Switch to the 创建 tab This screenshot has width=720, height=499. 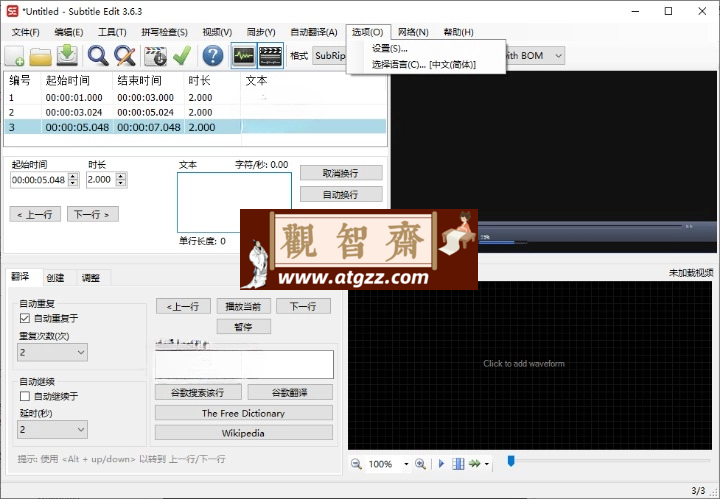click(x=55, y=278)
